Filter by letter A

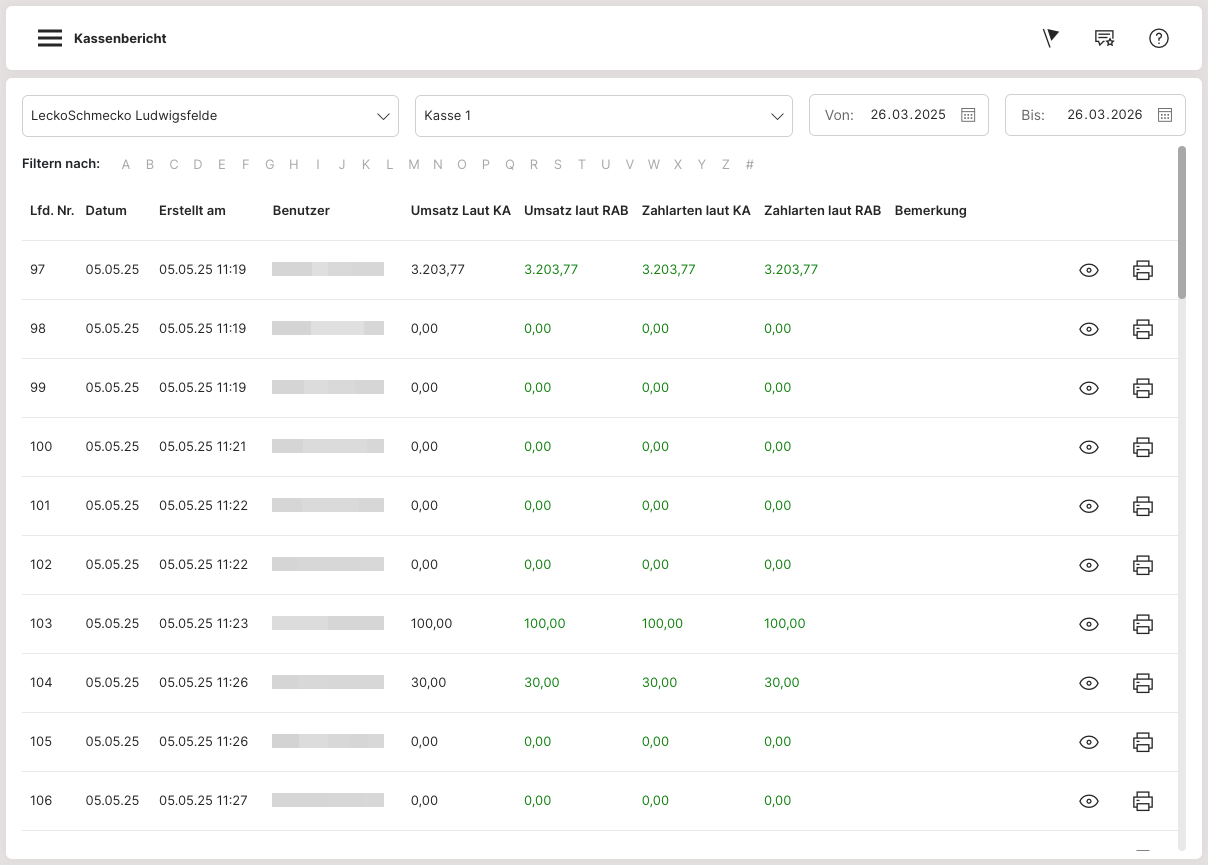(x=126, y=165)
